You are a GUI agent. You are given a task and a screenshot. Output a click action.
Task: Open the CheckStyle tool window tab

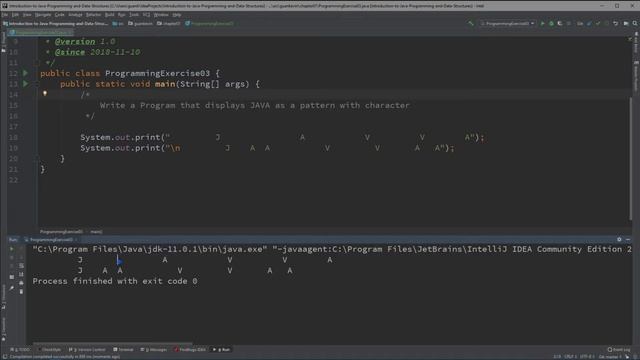click(49, 350)
